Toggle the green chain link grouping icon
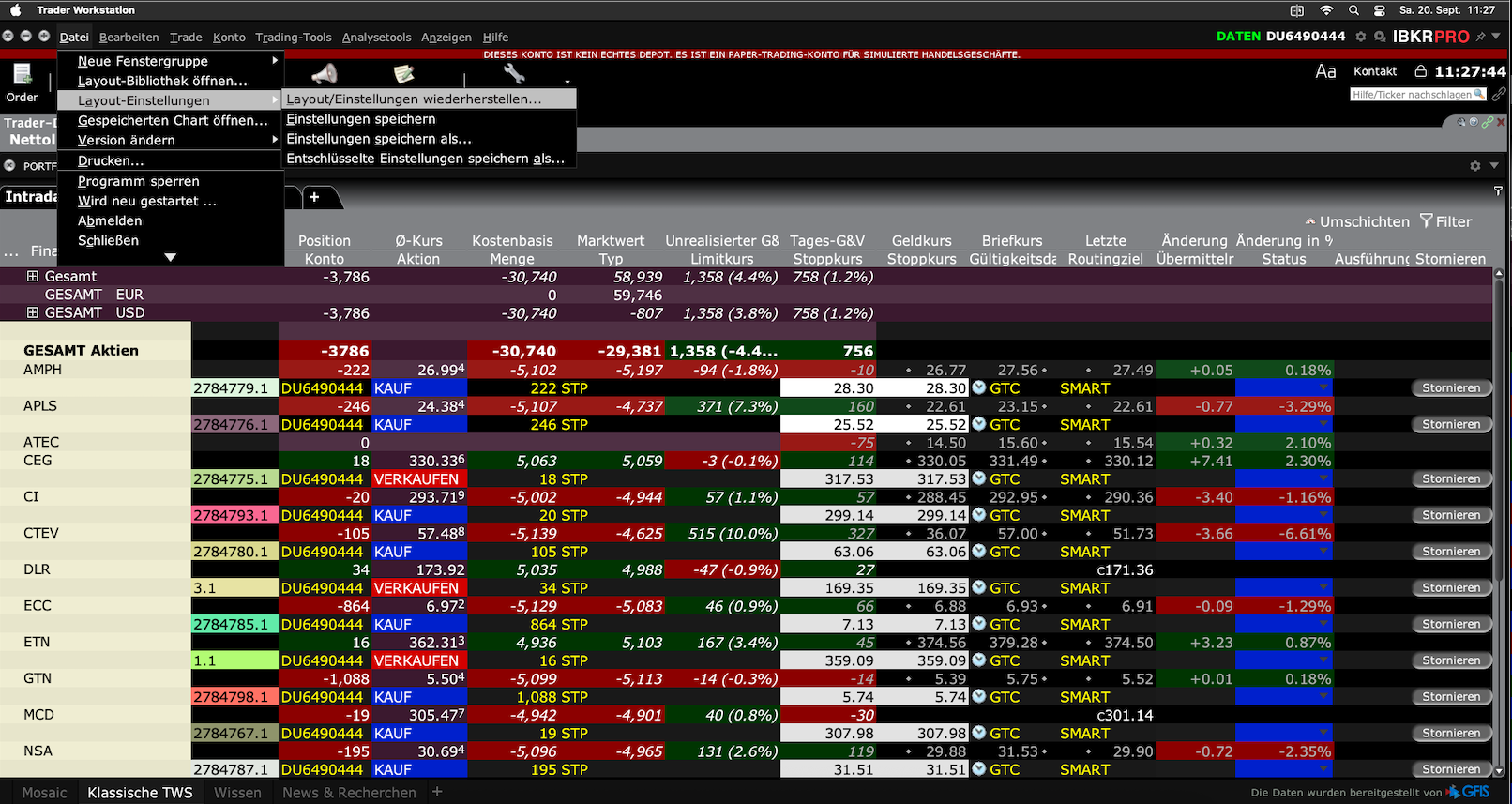Viewport: 1512px width, 804px height. (x=1487, y=123)
